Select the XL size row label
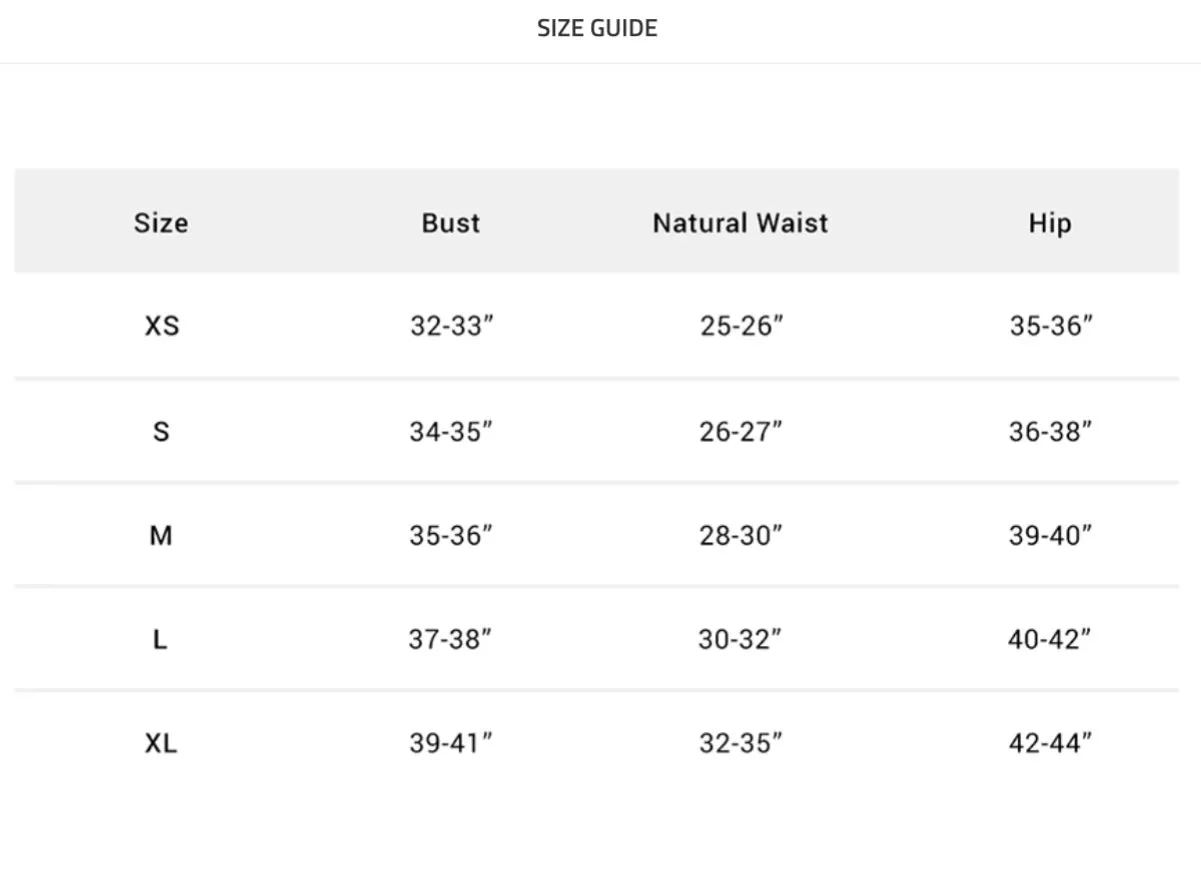1201x889 pixels. point(161,743)
